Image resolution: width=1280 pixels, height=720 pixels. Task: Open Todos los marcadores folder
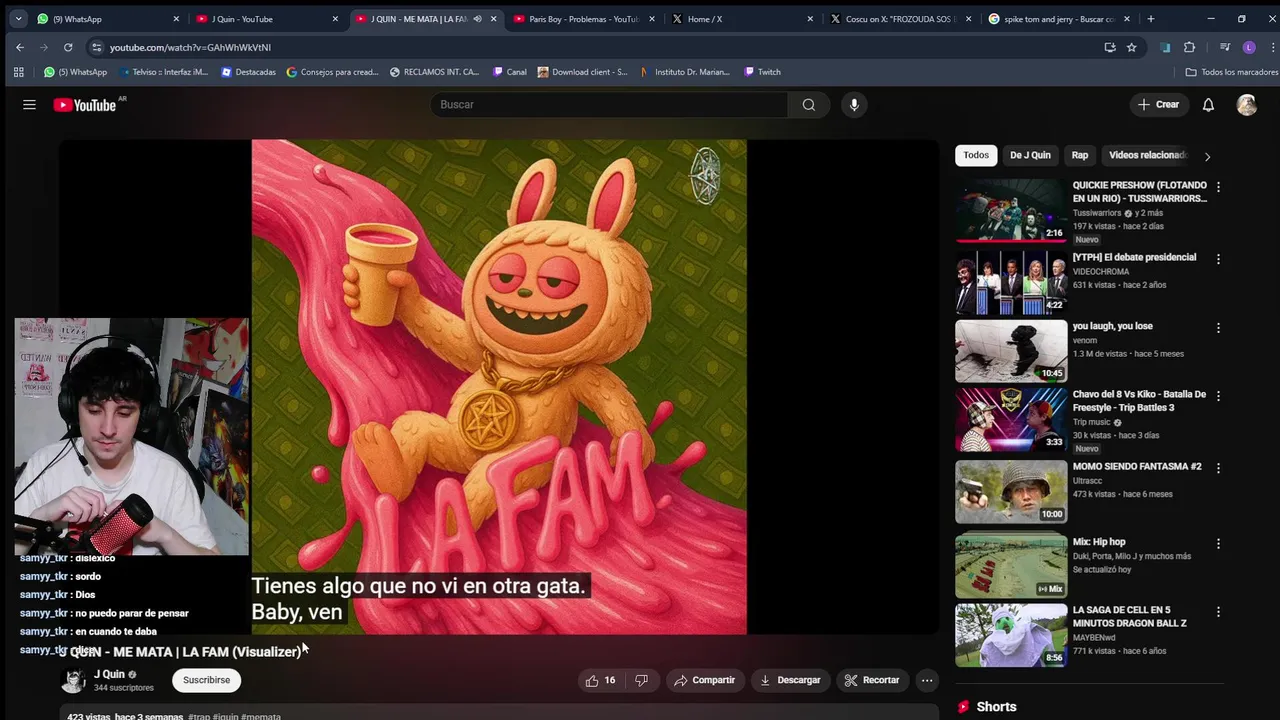1231,72
